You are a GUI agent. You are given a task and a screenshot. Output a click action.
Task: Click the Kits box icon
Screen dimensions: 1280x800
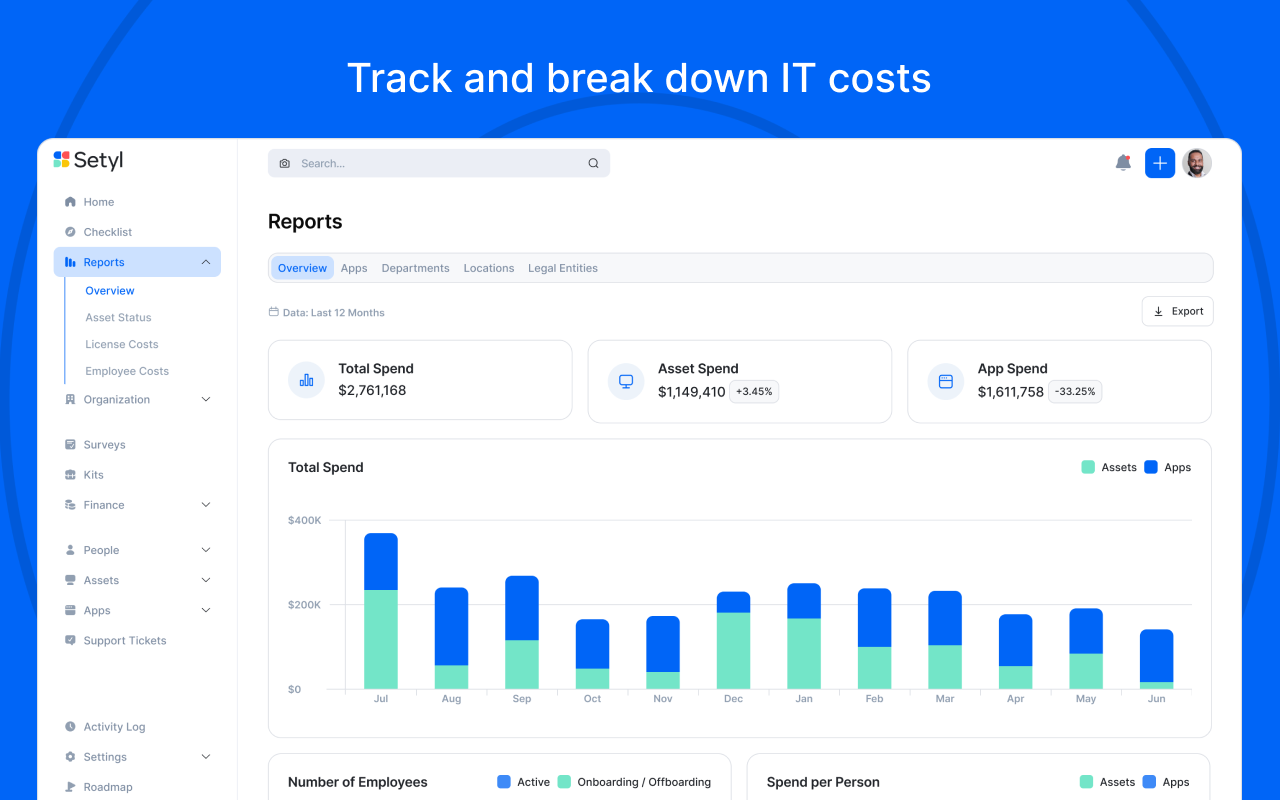pos(70,475)
